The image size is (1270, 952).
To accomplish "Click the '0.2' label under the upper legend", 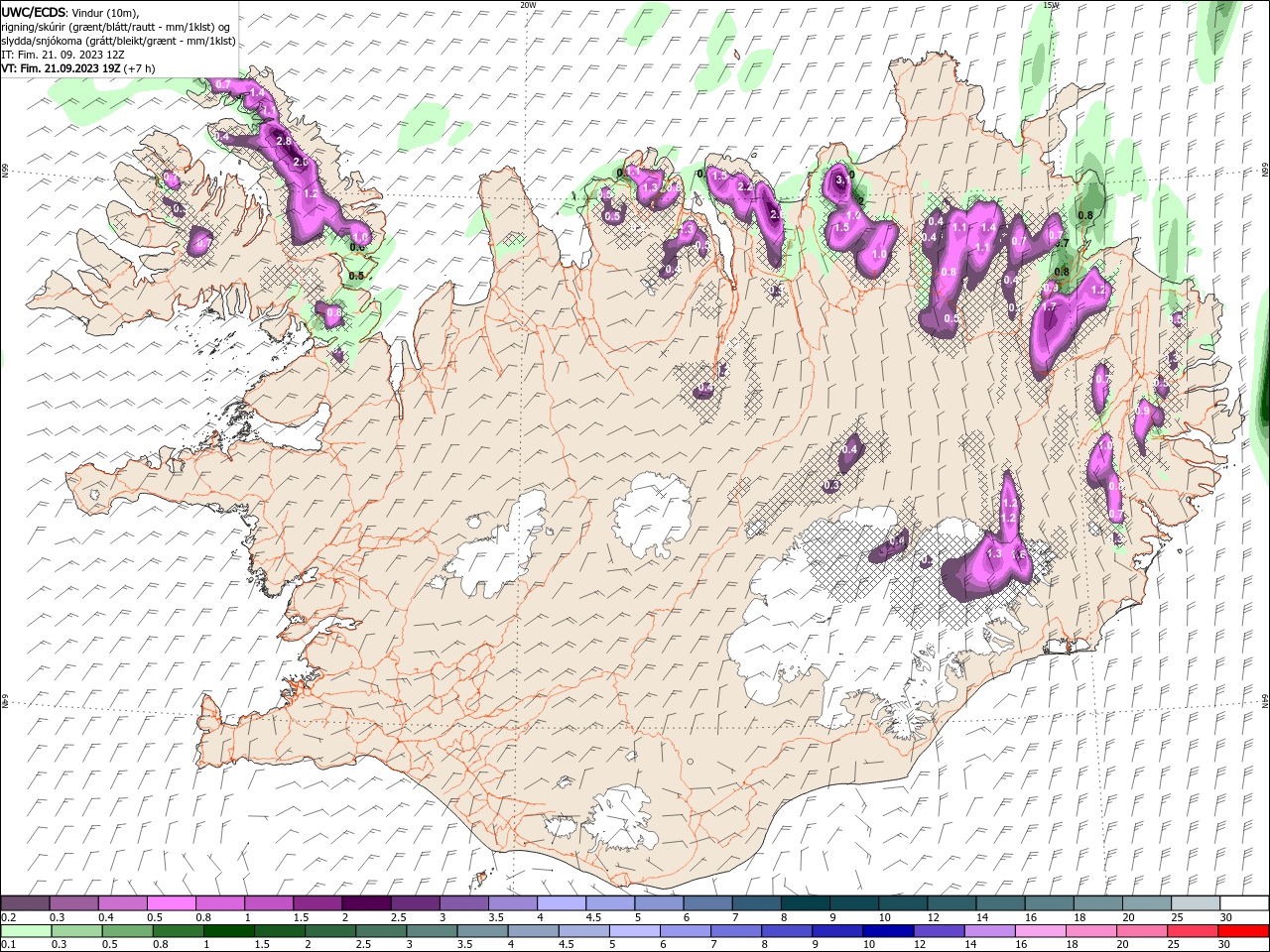I will [9, 917].
